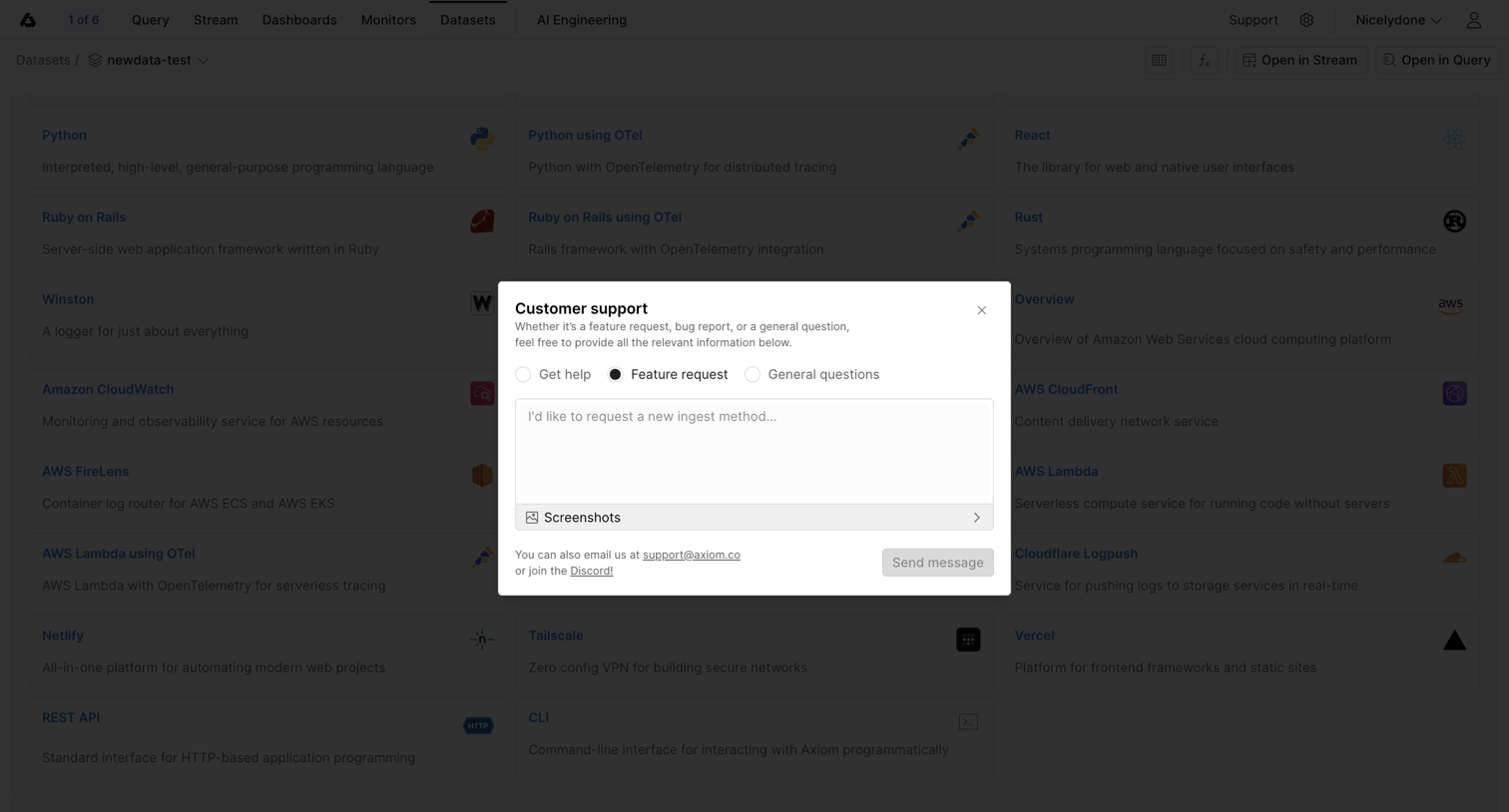Click the Python logo icon
The height and width of the screenshot is (812, 1509).
(x=482, y=139)
